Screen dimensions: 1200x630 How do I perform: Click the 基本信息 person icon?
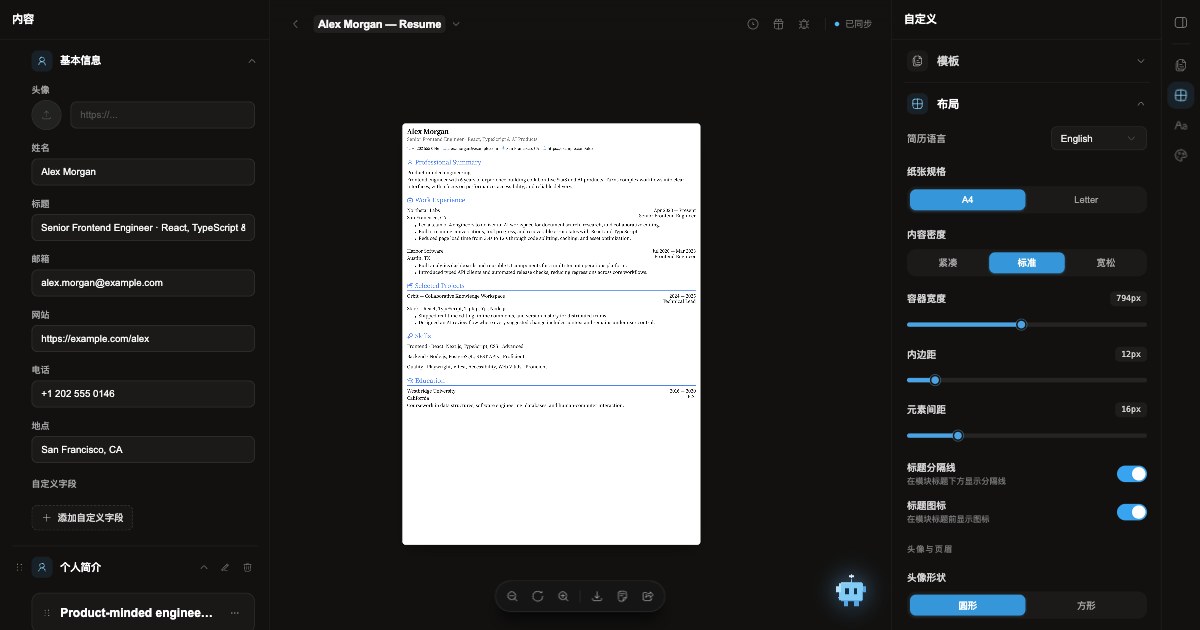pos(42,60)
